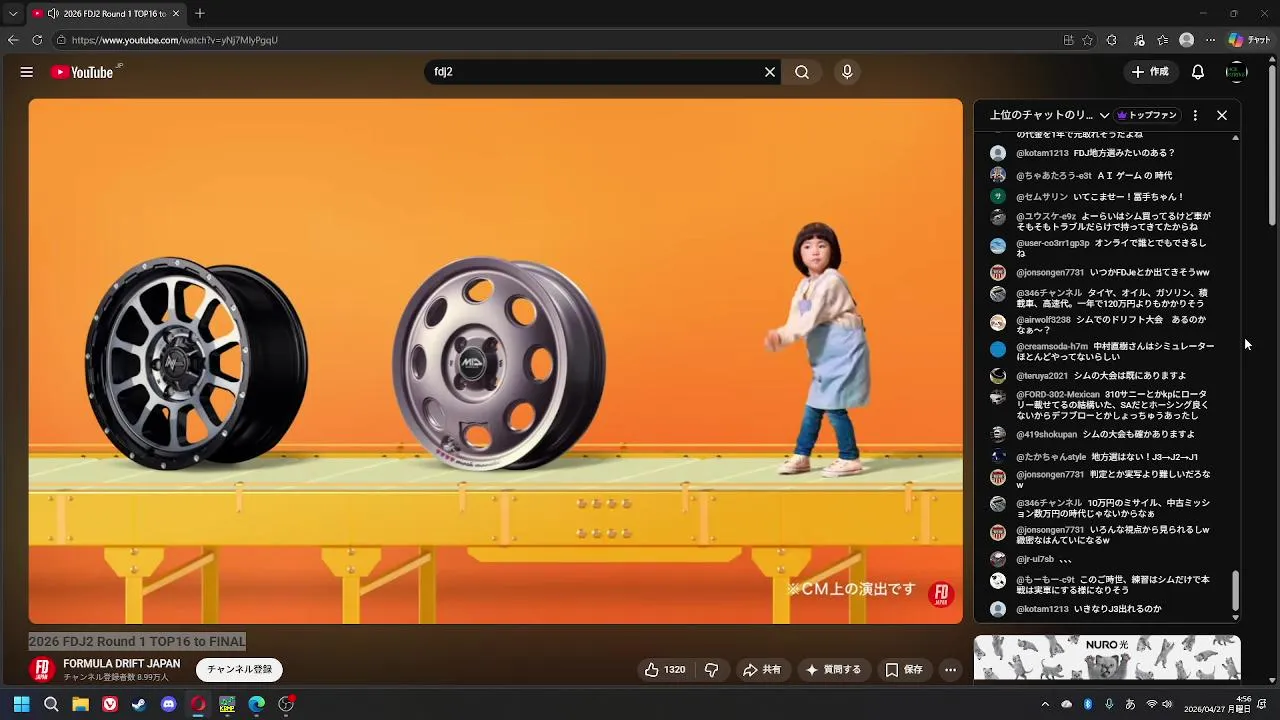1280x720 pixels.
Task: Clear the fdj2 search text
Action: 770,72
